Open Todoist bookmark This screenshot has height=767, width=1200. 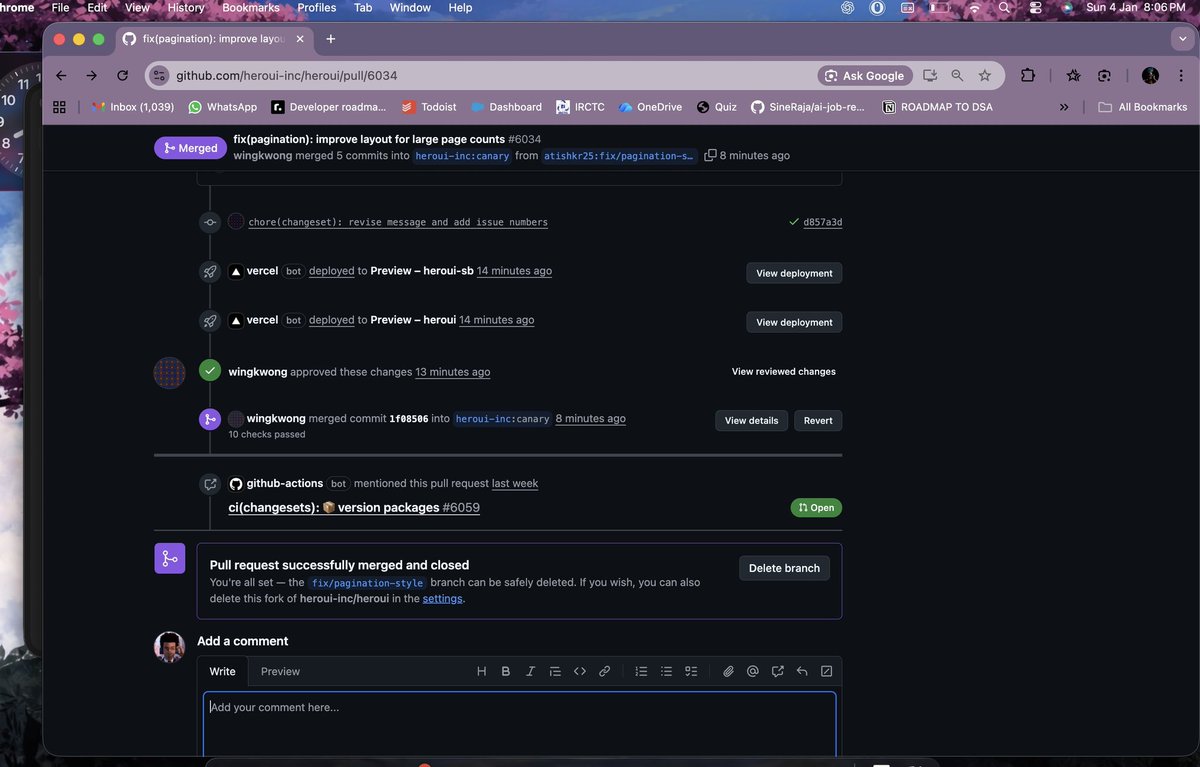pos(429,107)
